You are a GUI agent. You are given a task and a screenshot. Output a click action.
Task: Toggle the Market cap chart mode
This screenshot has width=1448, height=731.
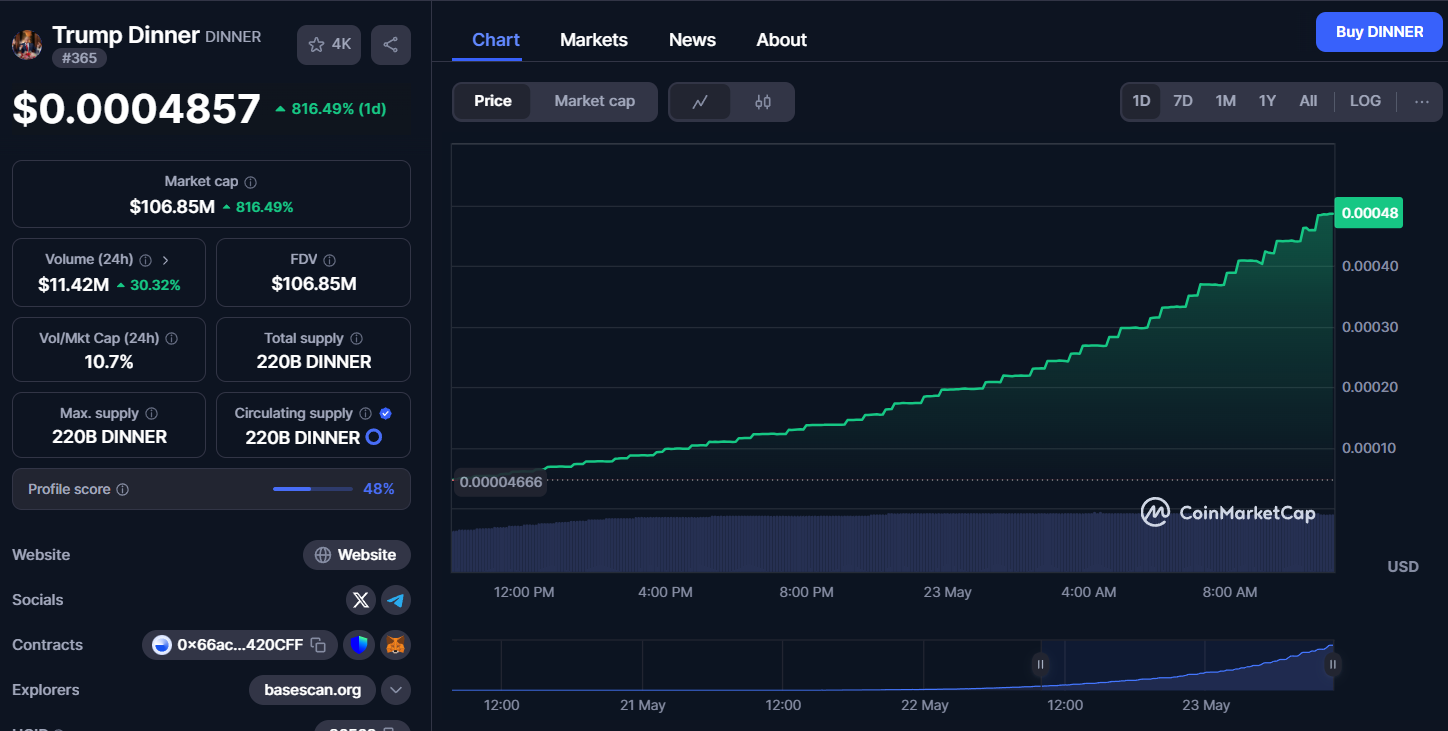point(594,102)
